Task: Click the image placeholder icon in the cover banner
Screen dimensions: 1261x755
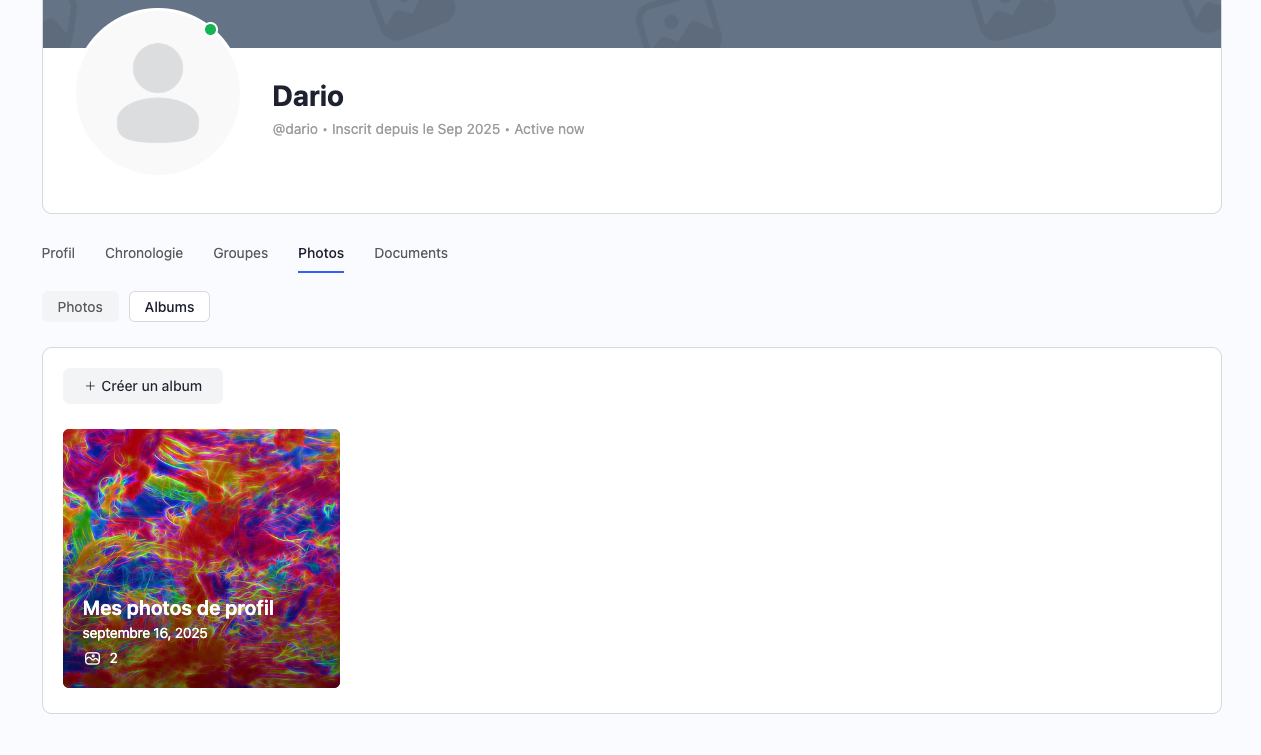Action: click(x=671, y=19)
